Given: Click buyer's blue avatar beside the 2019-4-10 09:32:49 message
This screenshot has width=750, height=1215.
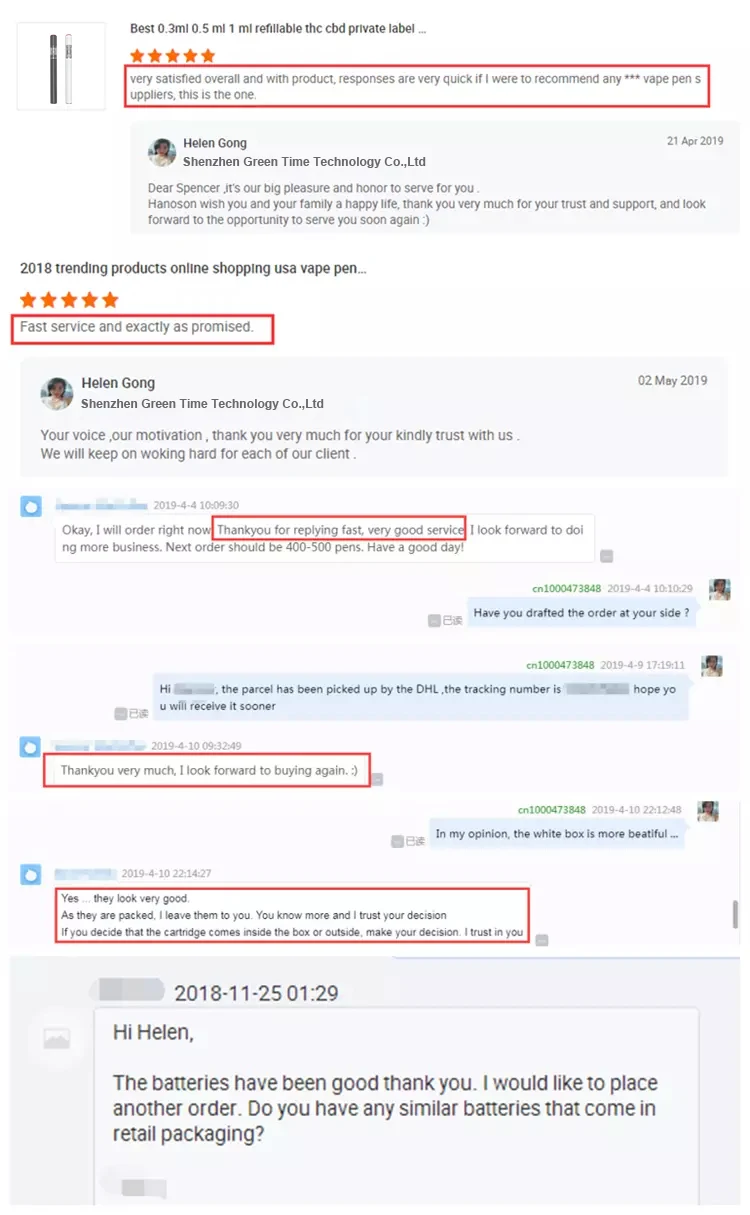Looking at the screenshot, I should click(x=31, y=747).
